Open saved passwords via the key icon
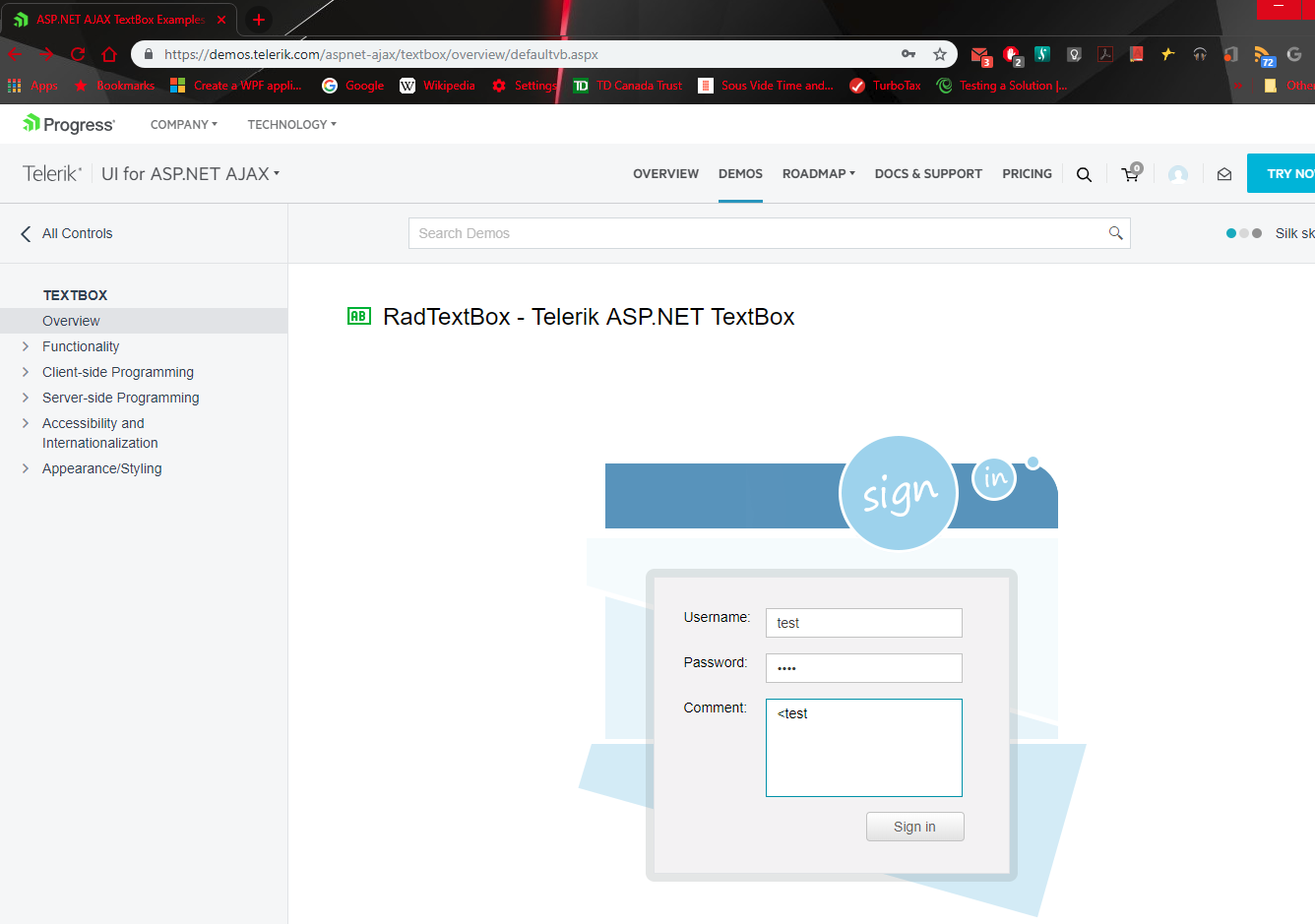The height and width of the screenshot is (924, 1315). 908,54
